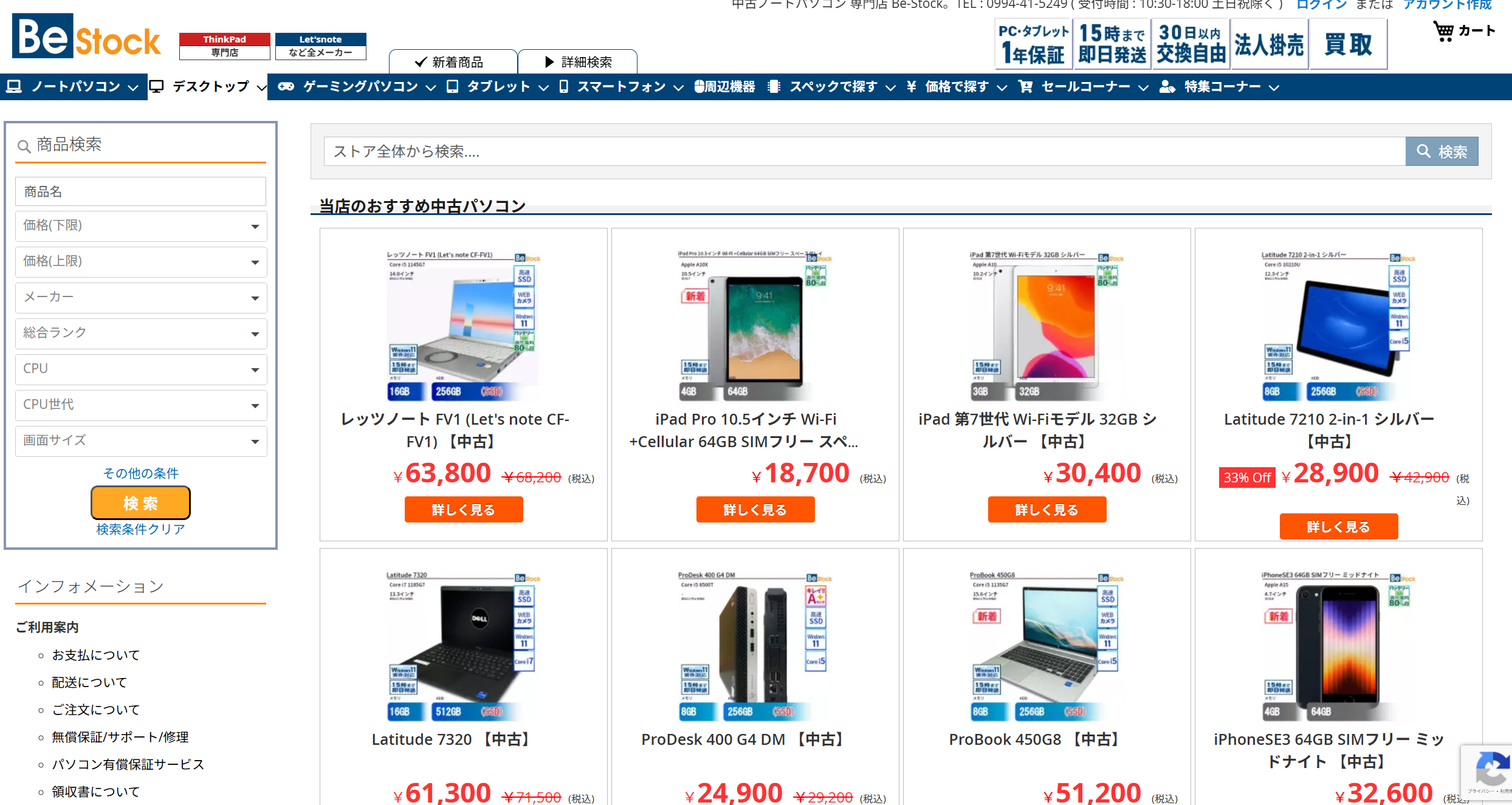The height and width of the screenshot is (805, 1512).
Task: Open the Latitude 7320 product thumbnail
Action: (464, 645)
